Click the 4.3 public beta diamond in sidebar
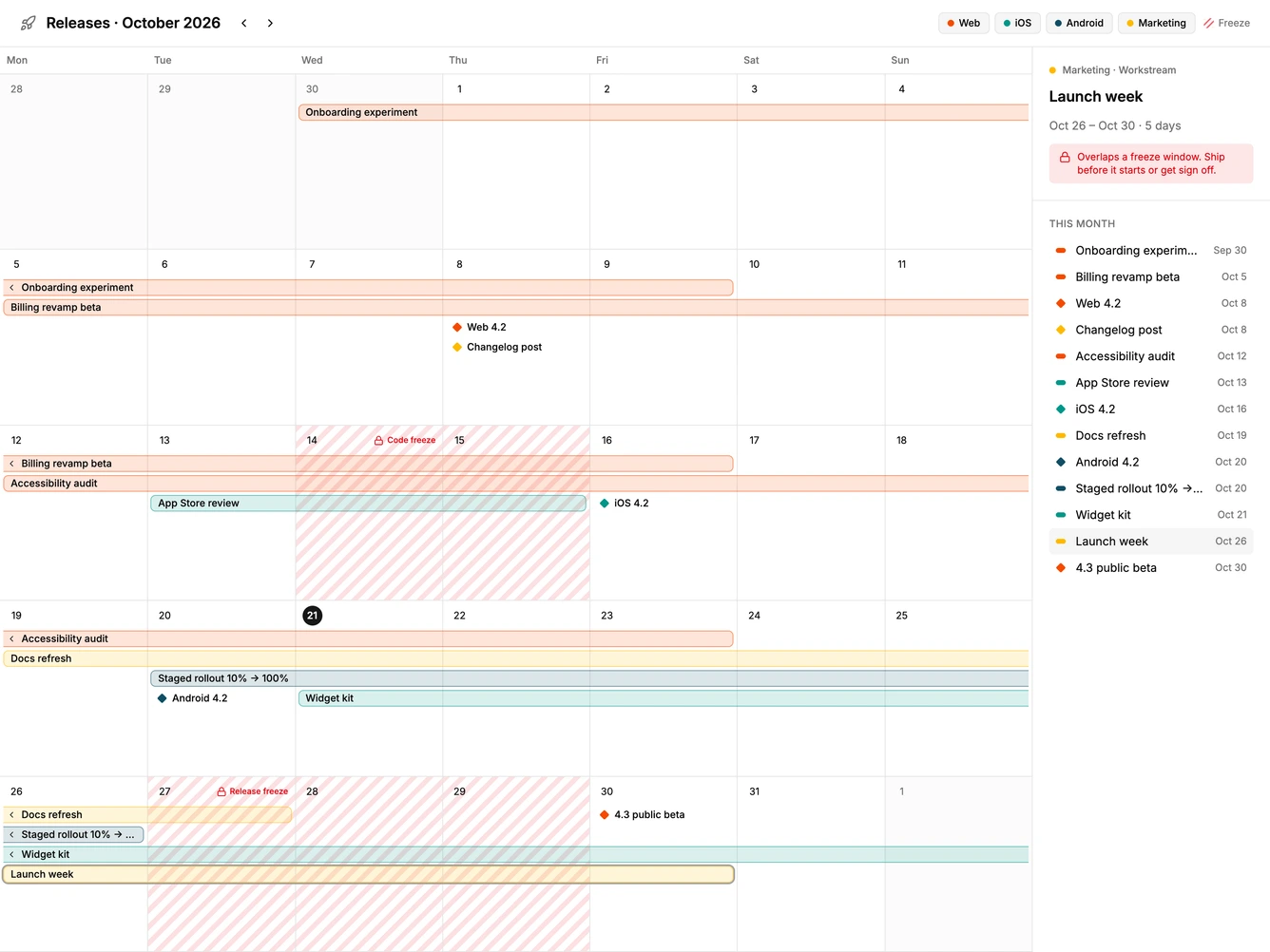 [1061, 568]
